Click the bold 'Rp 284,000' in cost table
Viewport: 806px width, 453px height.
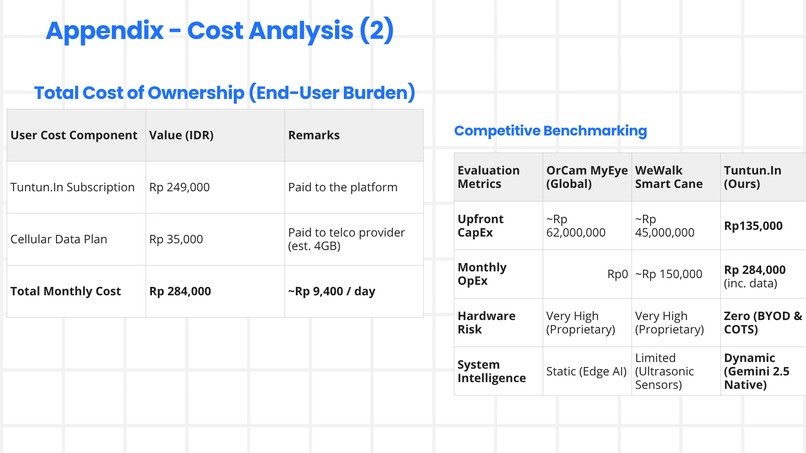tap(180, 291)
